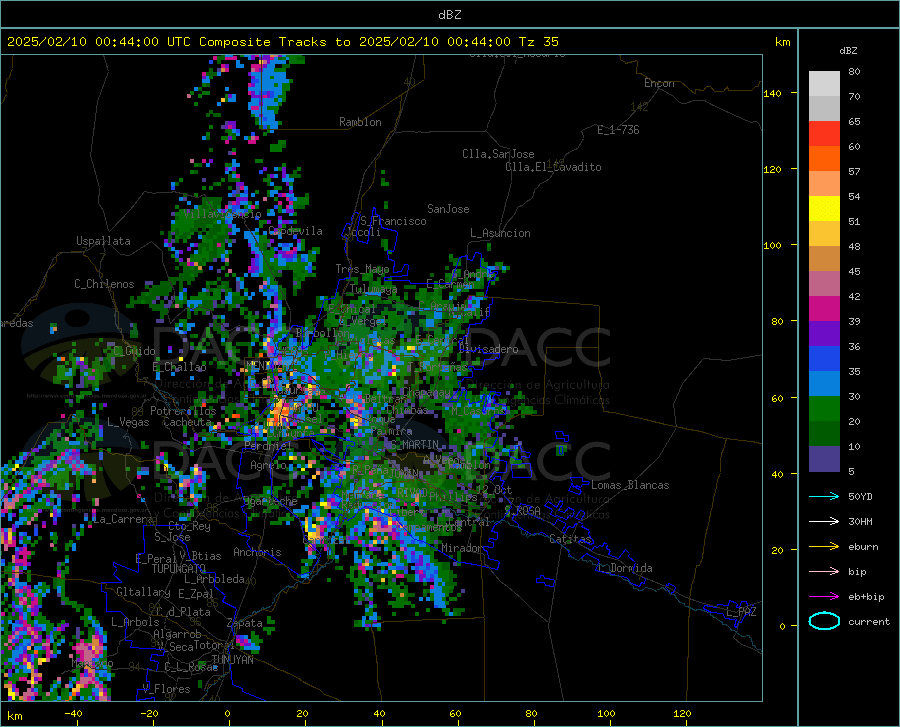The image size is (900, 727).
Task: Click the L_Vegas map label
Action: point(128,422)
